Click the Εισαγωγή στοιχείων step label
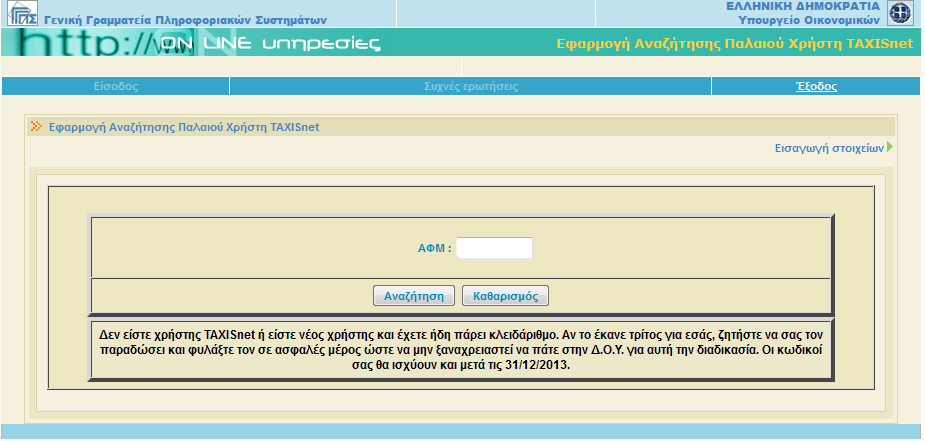The image size is (925, 441). [x=829, y=148]
